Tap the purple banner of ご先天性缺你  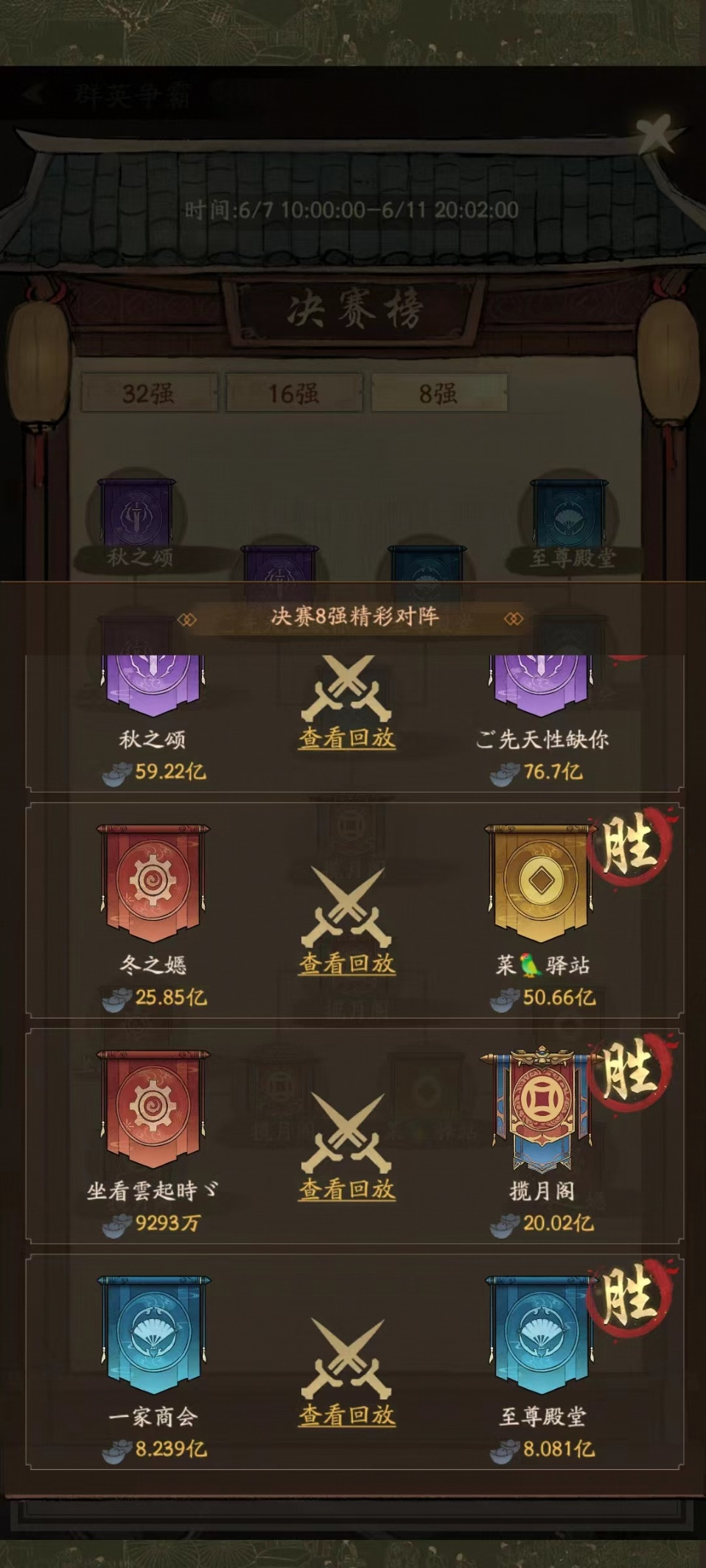pyautogui.click(x=541, y=686)
